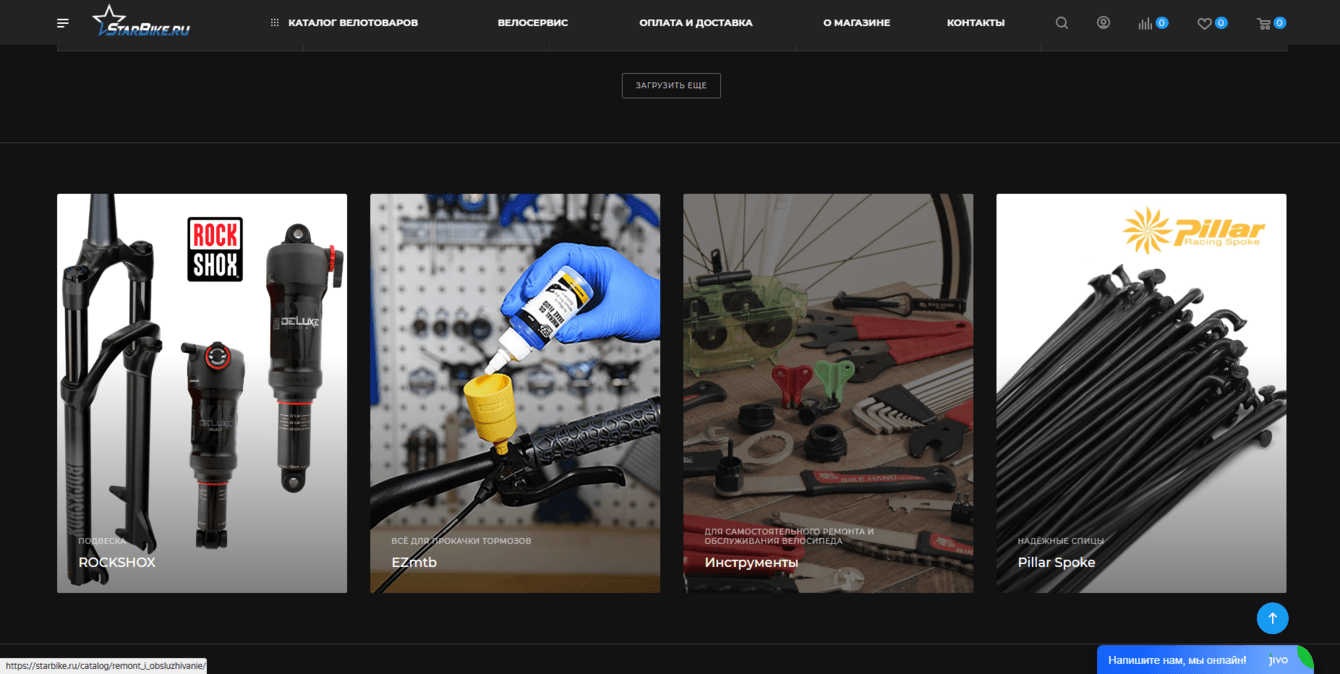Open the Pillar Spoke banner
1340x674 pixels.
pos(1141,393)
